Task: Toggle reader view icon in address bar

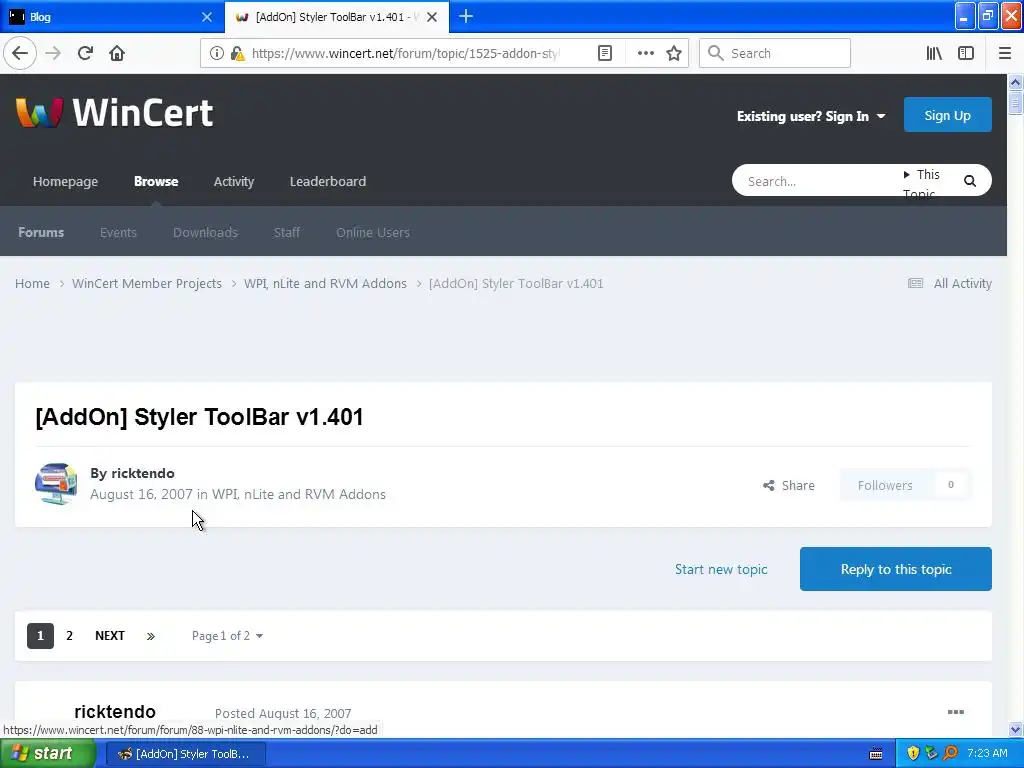Action: (605, 54)
